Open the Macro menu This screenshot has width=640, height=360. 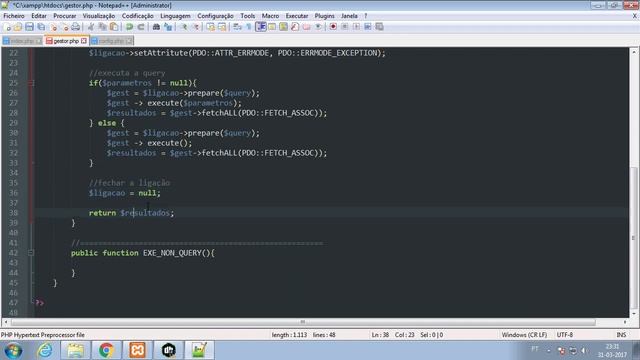(x=270, y=16)
